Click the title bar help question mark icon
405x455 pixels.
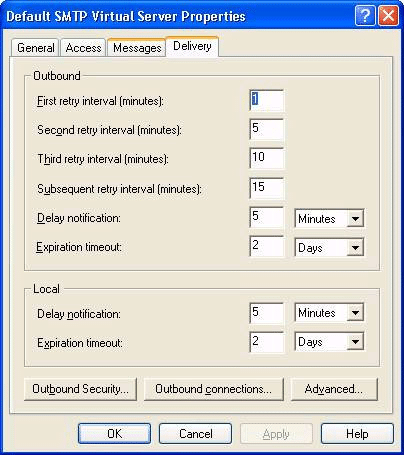[x=365, y=15]
